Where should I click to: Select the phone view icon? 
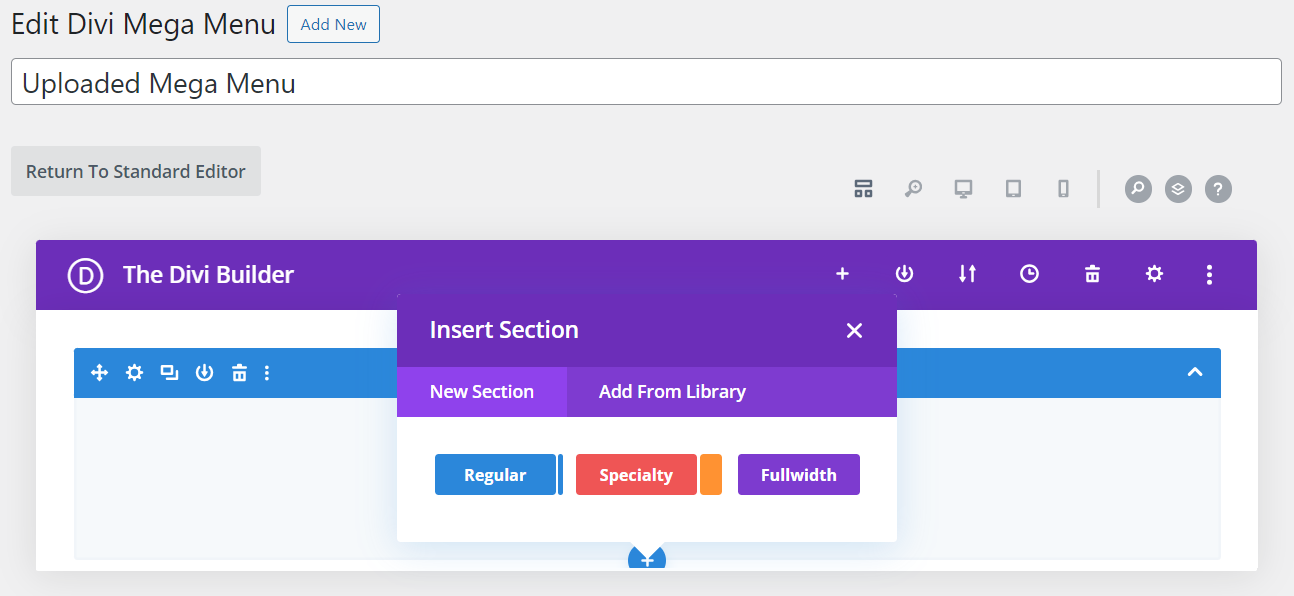(x=1063, y=189)
